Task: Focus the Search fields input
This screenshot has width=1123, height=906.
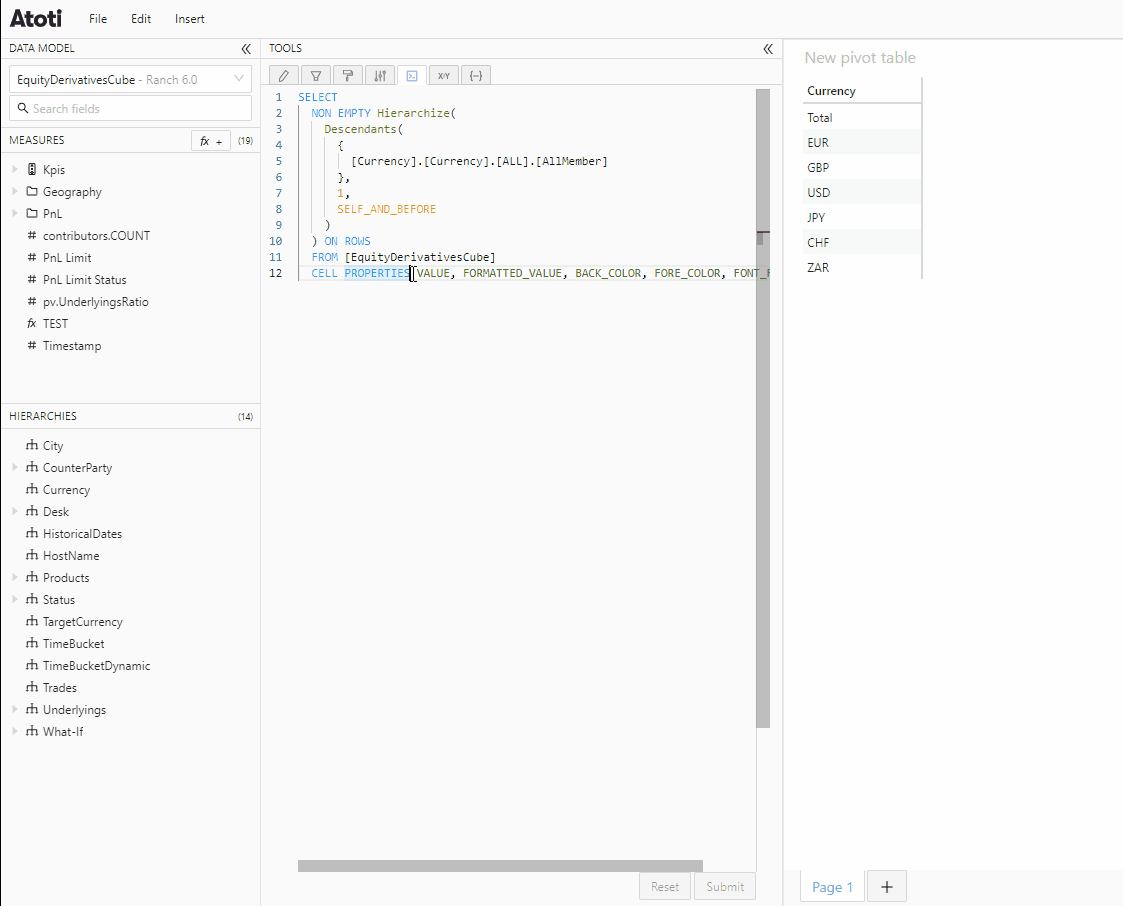Action: click(x=130, y=109)
